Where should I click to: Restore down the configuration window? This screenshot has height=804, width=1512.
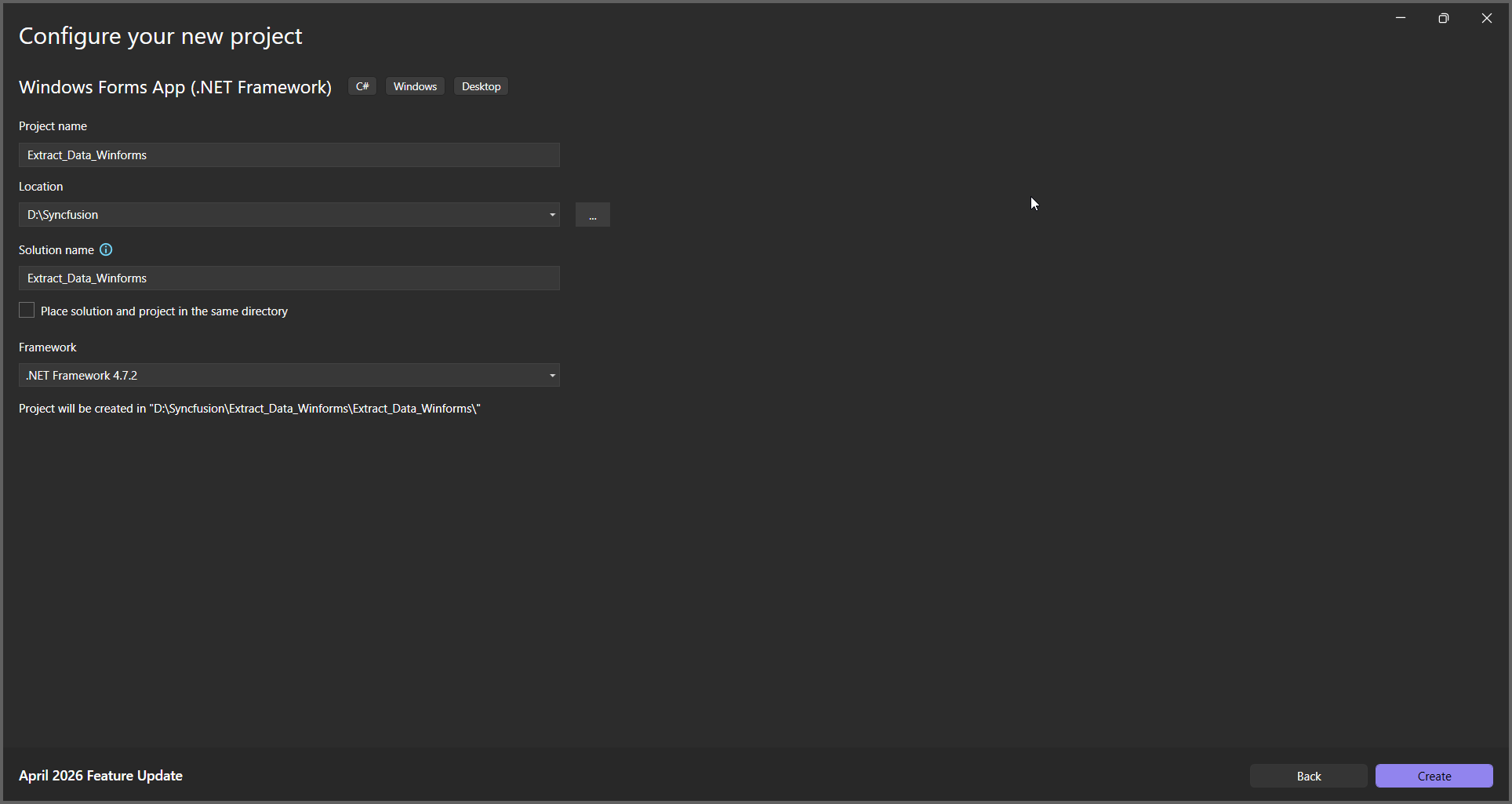1444,18
